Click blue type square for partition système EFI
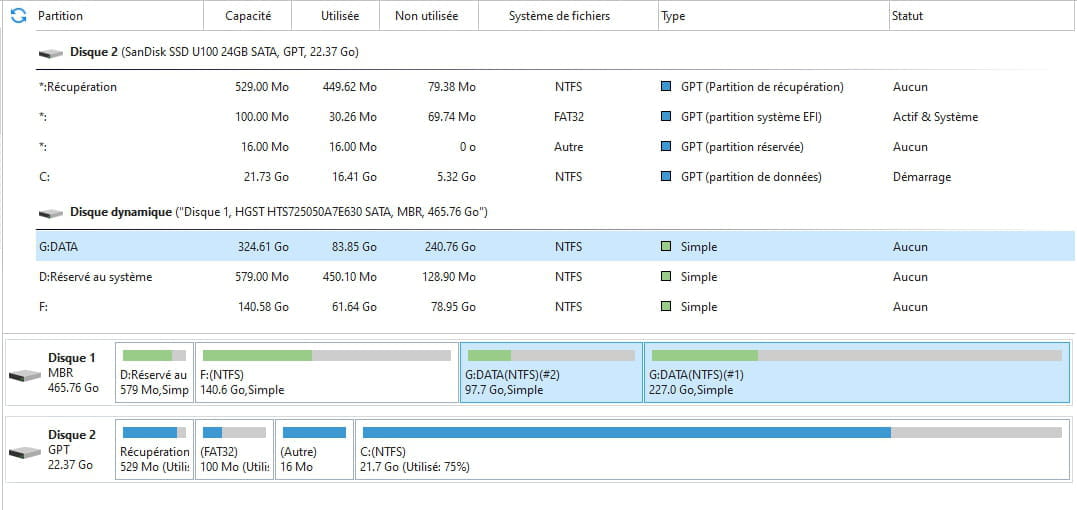This screenshot has width=1077, height=510. click(665, 117)
